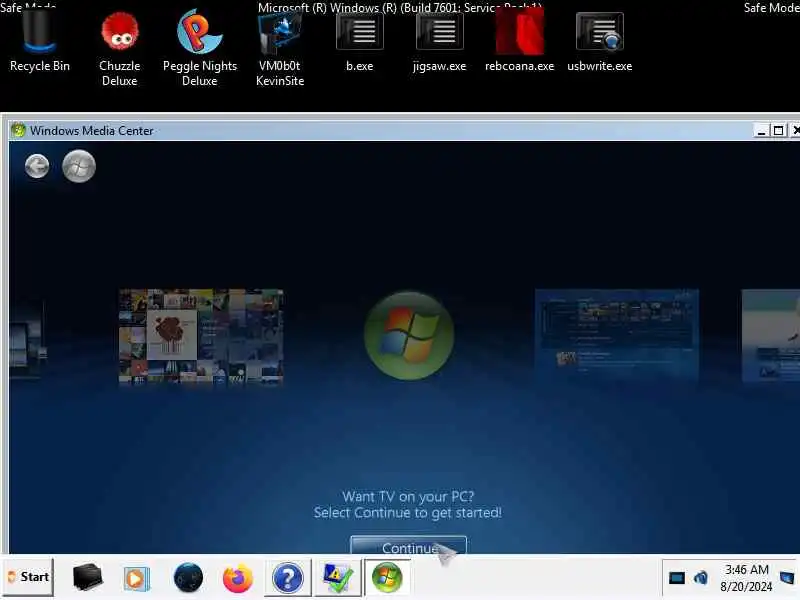The image size is (800, 600).
Task: Click the large Windows logo orb
Action: [x=409, y=335]
